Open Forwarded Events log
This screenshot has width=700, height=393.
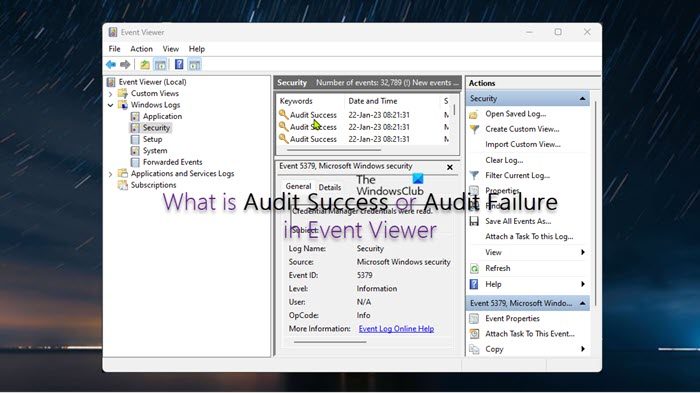click(172, 162)
